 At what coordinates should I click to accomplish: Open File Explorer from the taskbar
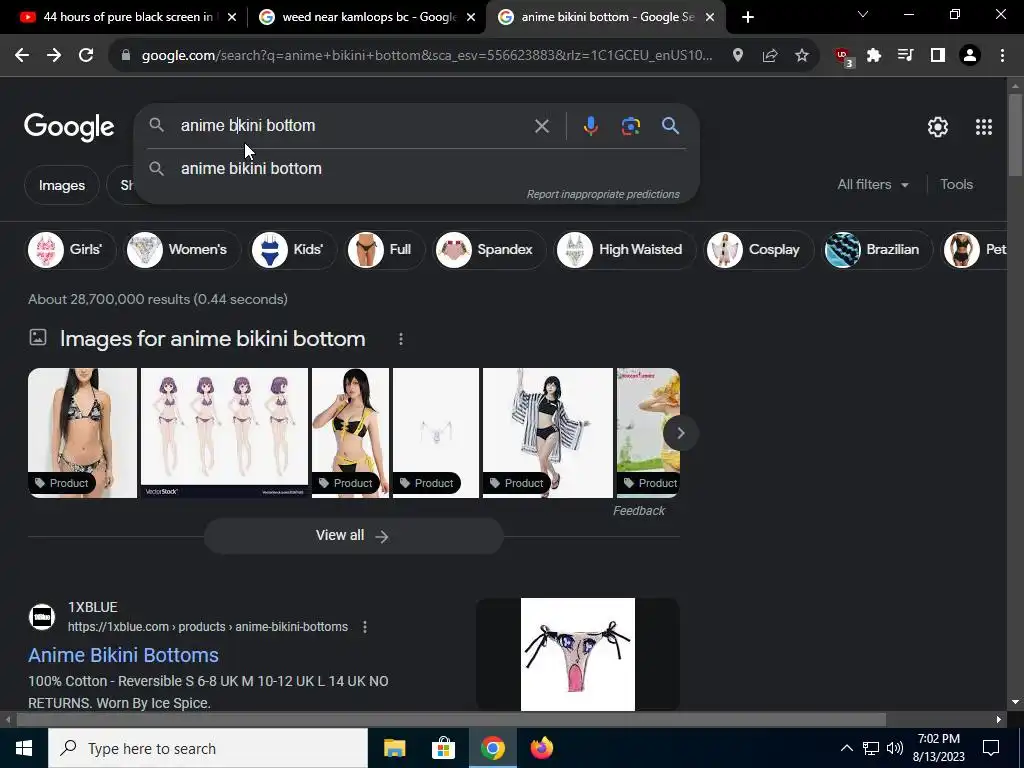(x=394, y=748)
